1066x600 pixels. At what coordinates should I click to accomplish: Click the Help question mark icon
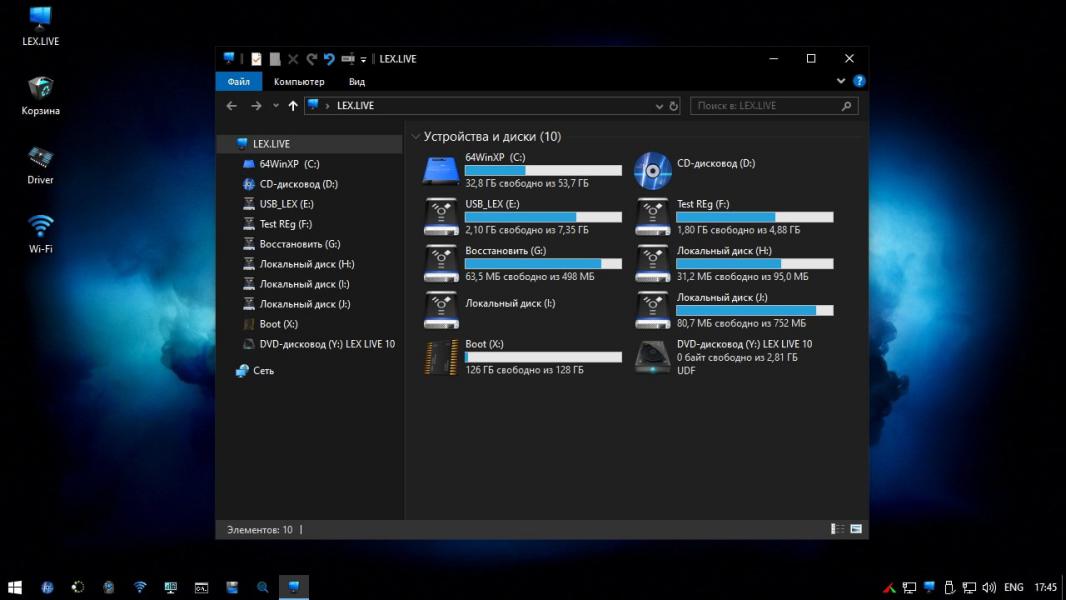(859, 81)
